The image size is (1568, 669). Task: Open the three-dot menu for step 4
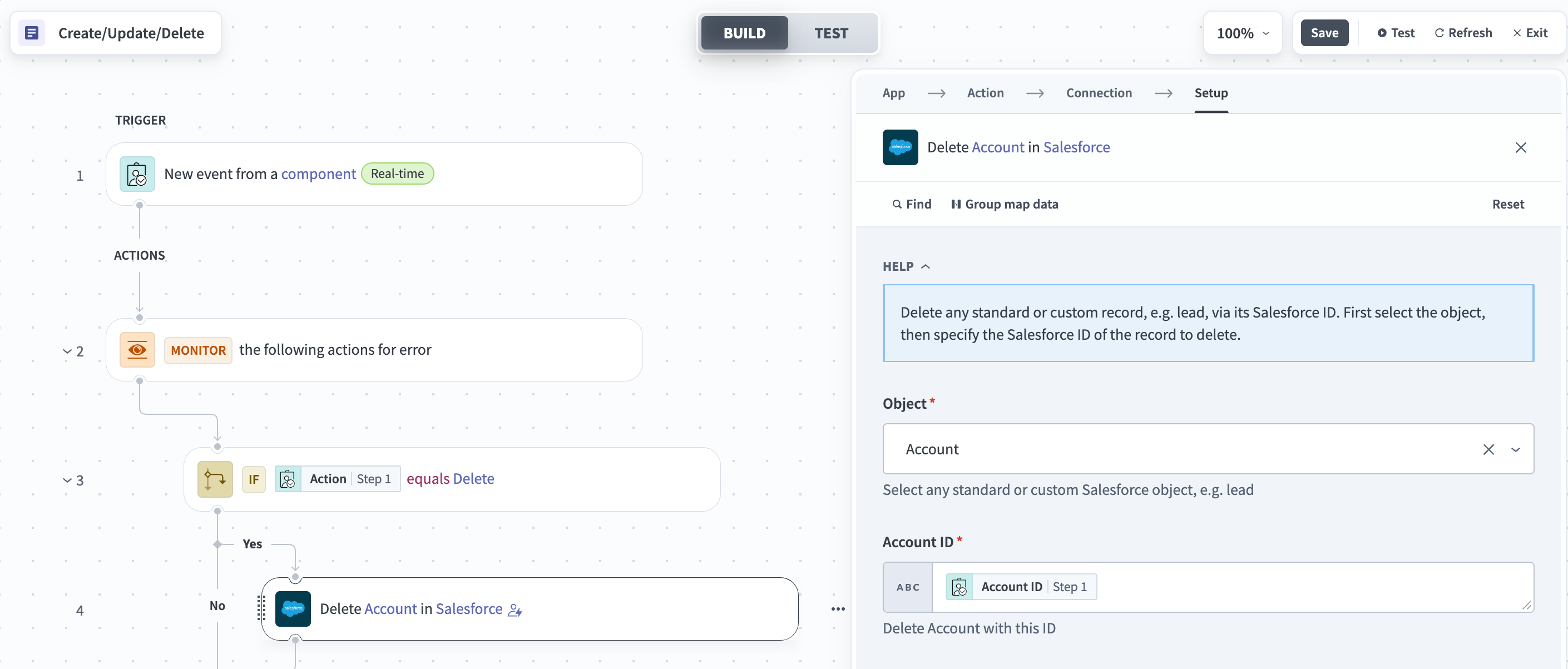point(838,609)
